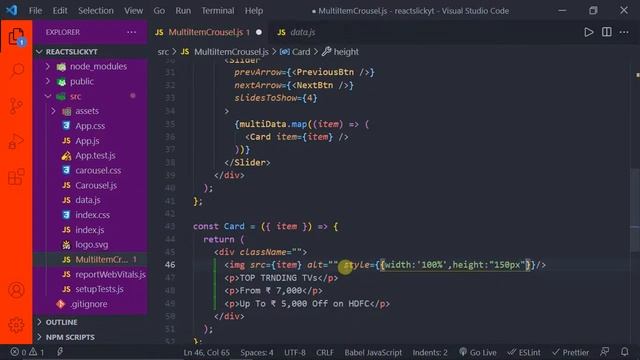640x360 pixels.
Task: Click the Run code play icon
Action: (588, 32)
